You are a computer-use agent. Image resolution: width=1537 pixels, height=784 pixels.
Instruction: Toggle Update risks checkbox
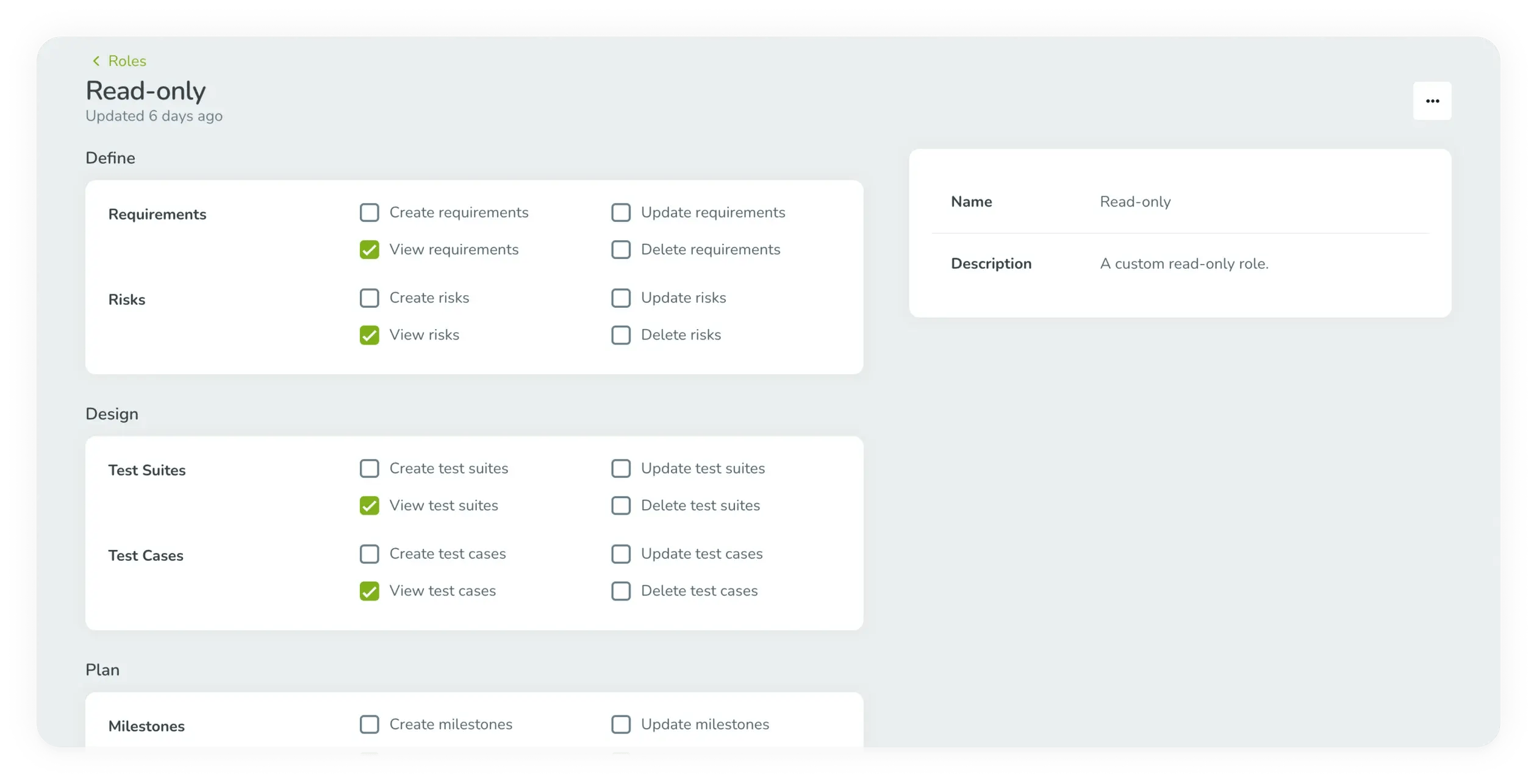pyautogui.click(x=620, y=298)
